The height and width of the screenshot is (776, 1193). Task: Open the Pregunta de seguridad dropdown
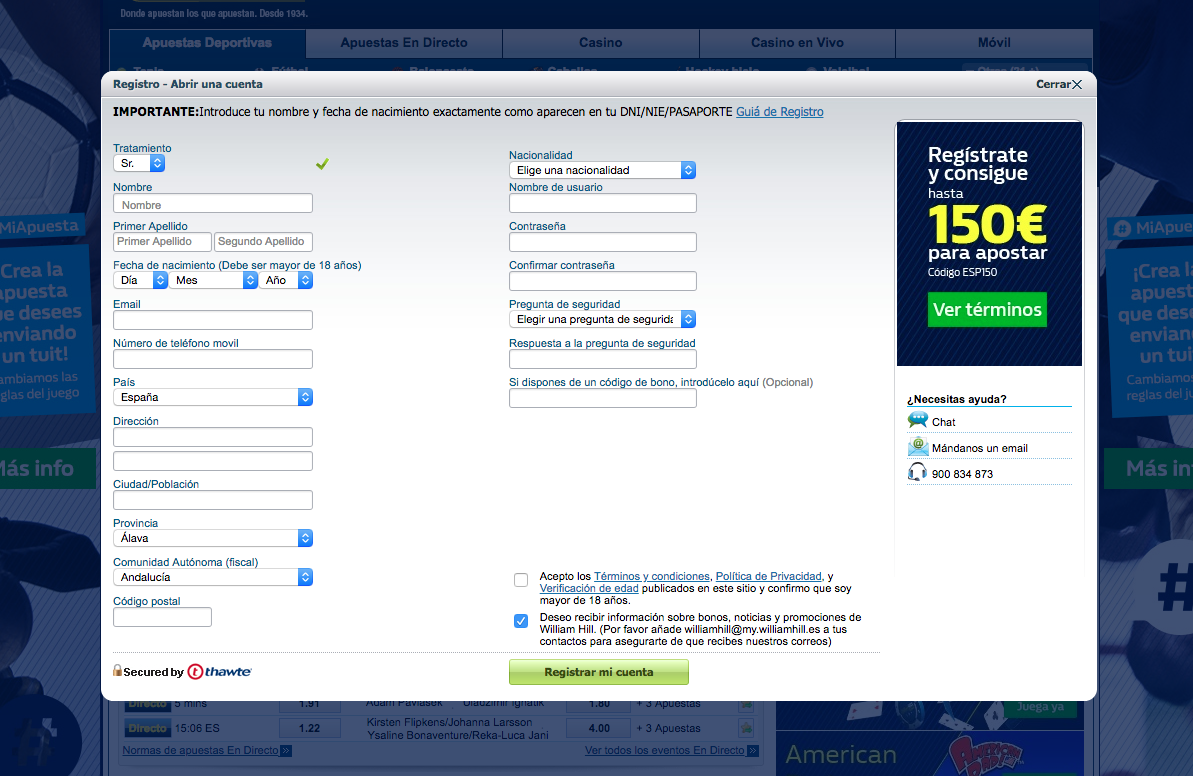tap(603, 319)
